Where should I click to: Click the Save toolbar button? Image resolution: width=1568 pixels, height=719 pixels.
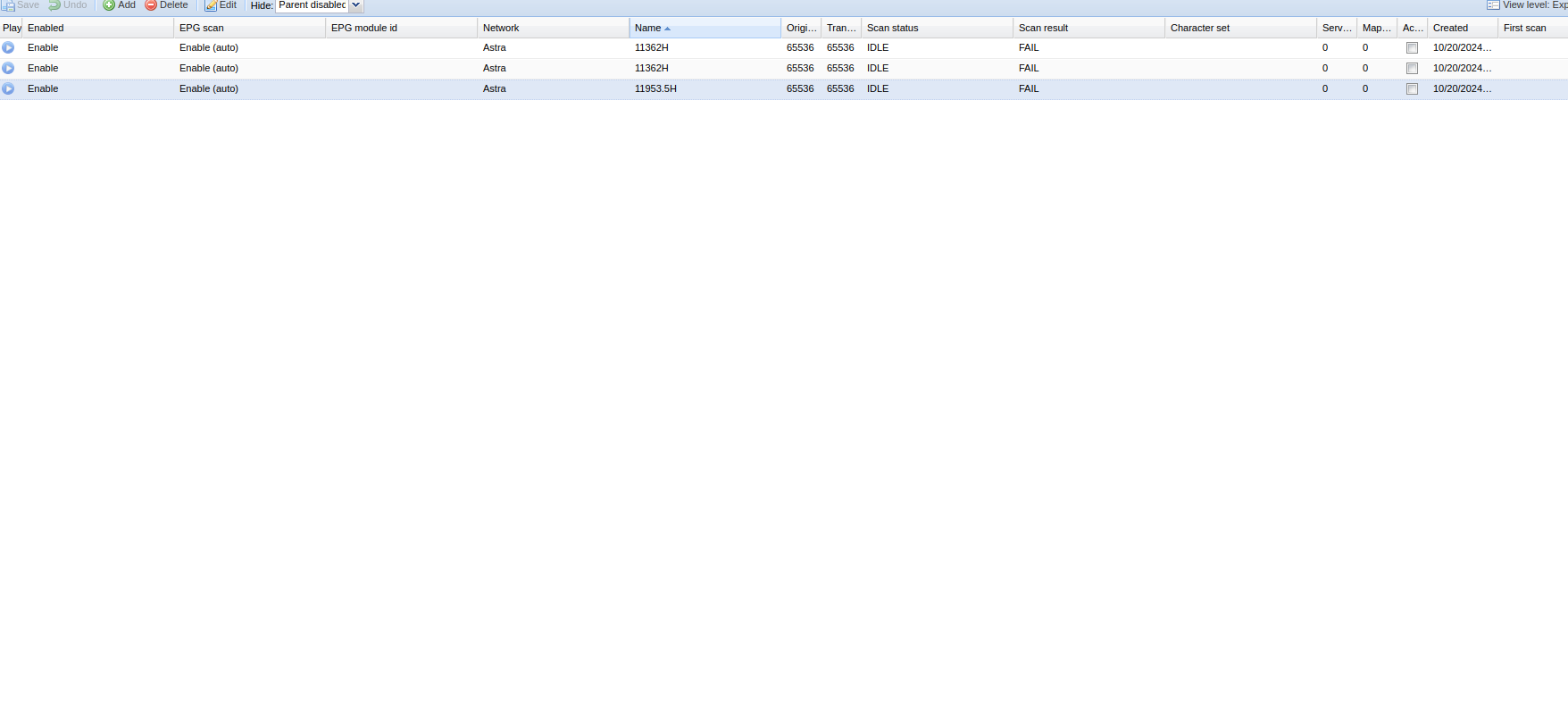tap(21, 5)
